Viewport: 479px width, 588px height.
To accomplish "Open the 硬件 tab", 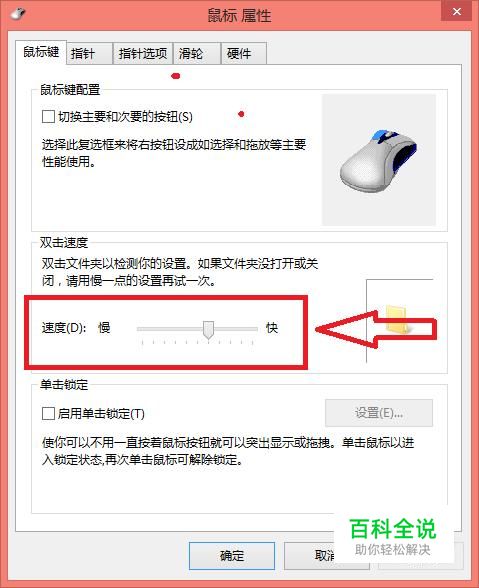I will coord(244,54).
